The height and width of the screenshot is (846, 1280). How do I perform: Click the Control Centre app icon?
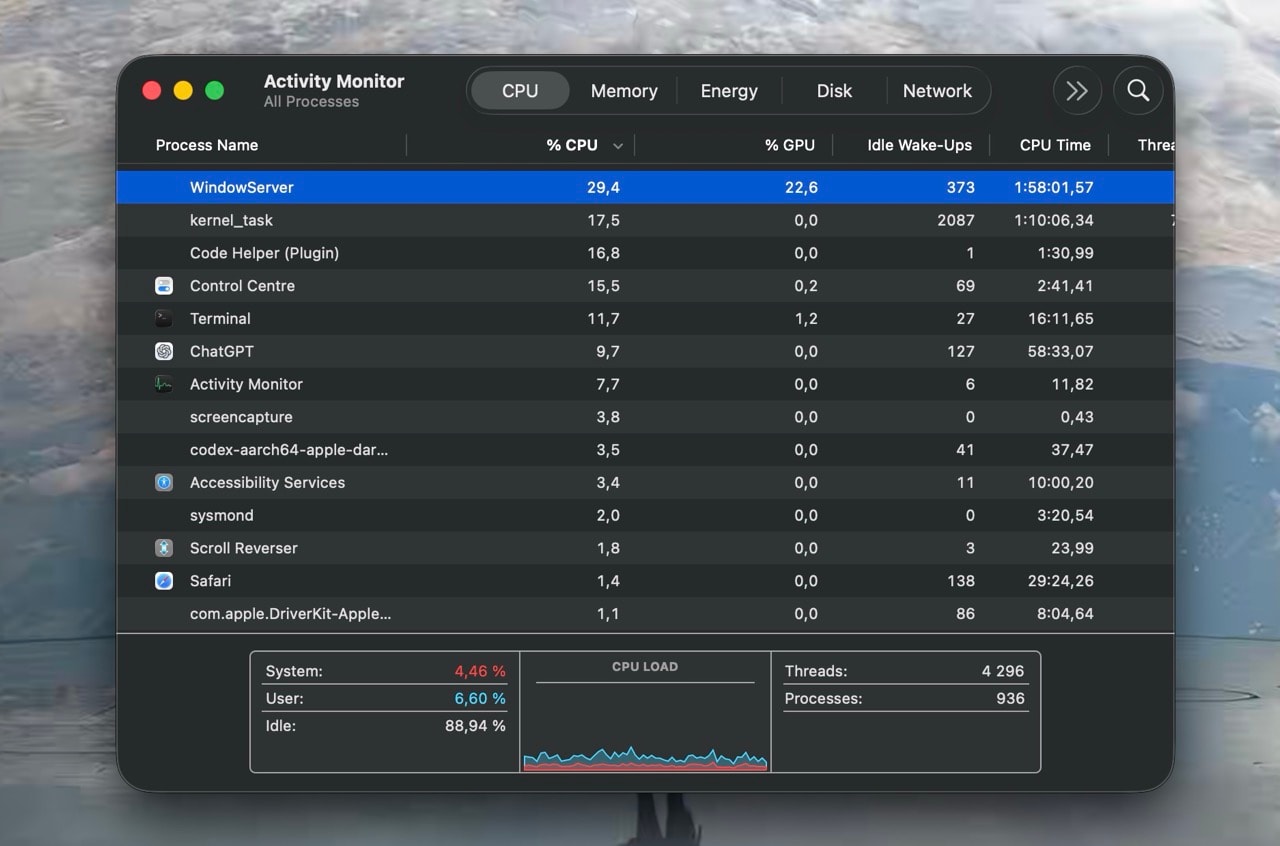point(164,286)
